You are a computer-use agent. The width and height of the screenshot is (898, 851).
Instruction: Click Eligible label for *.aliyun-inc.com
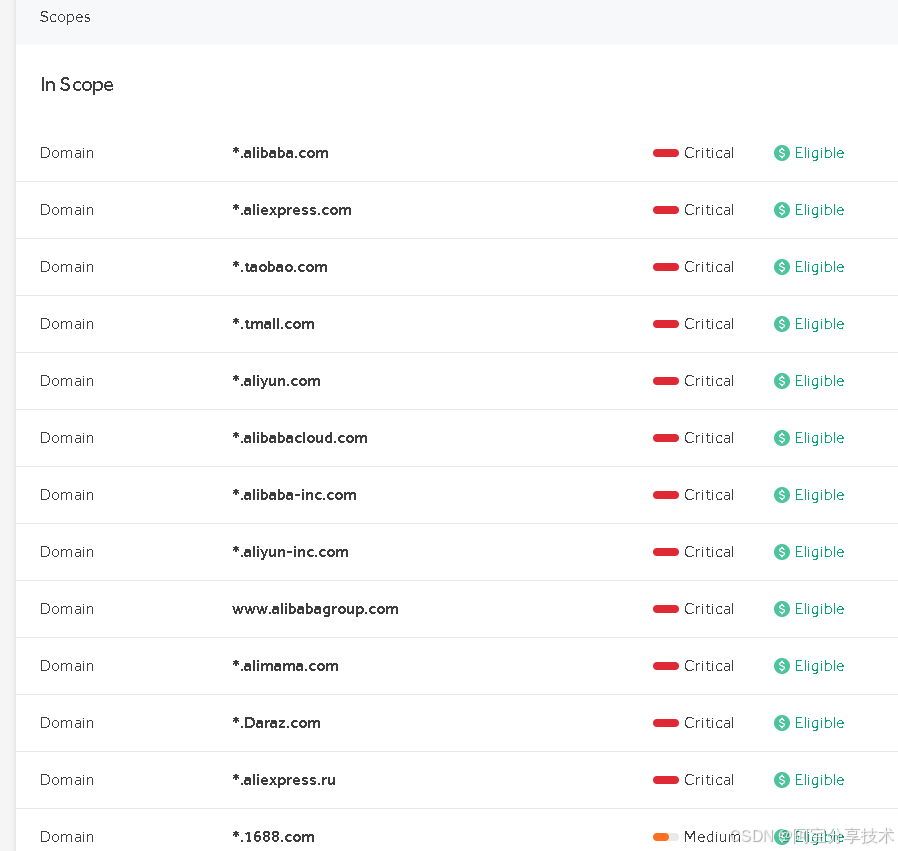[819, 551]
